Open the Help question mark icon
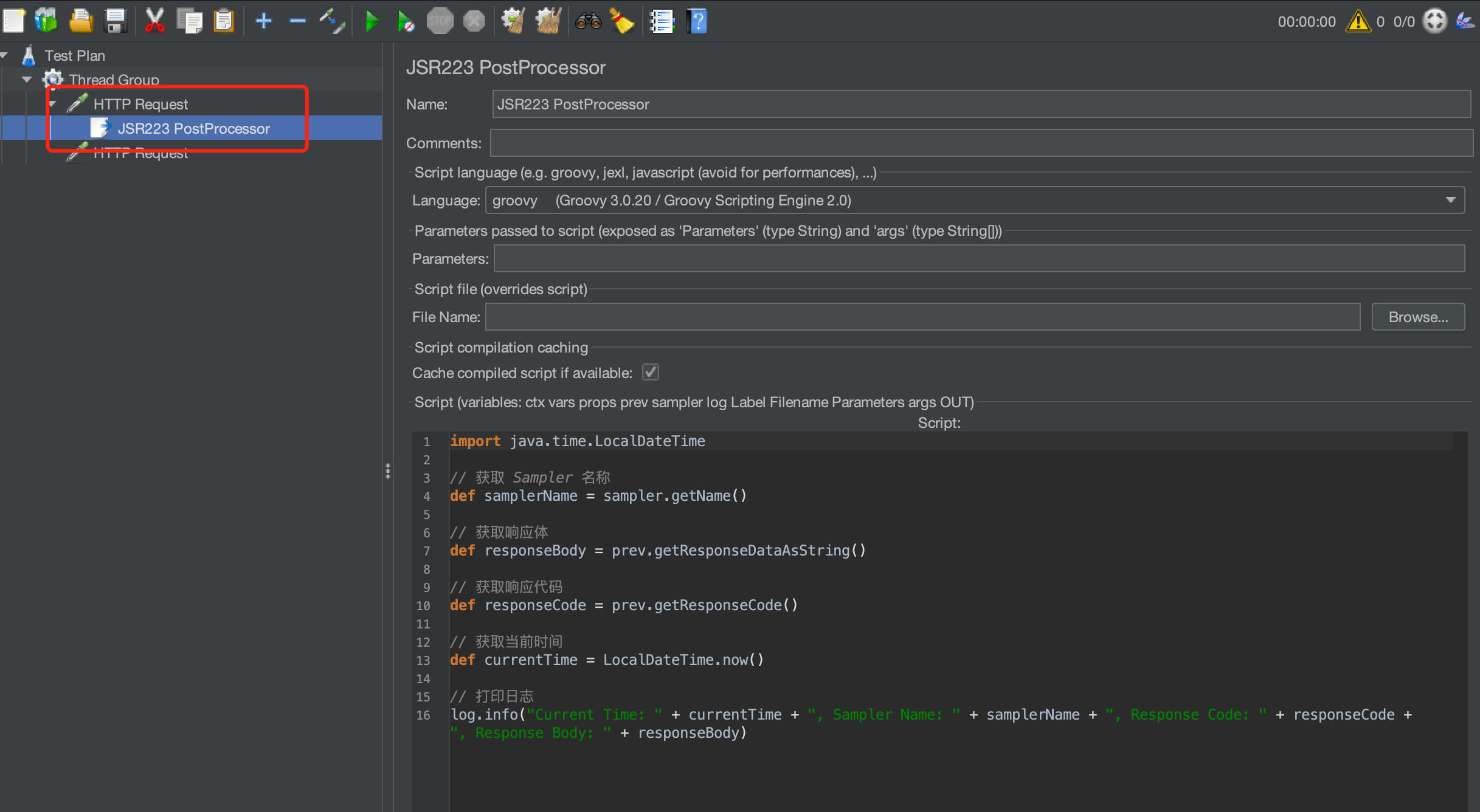This screenshot has height=812, width=1480. point(697,21)
